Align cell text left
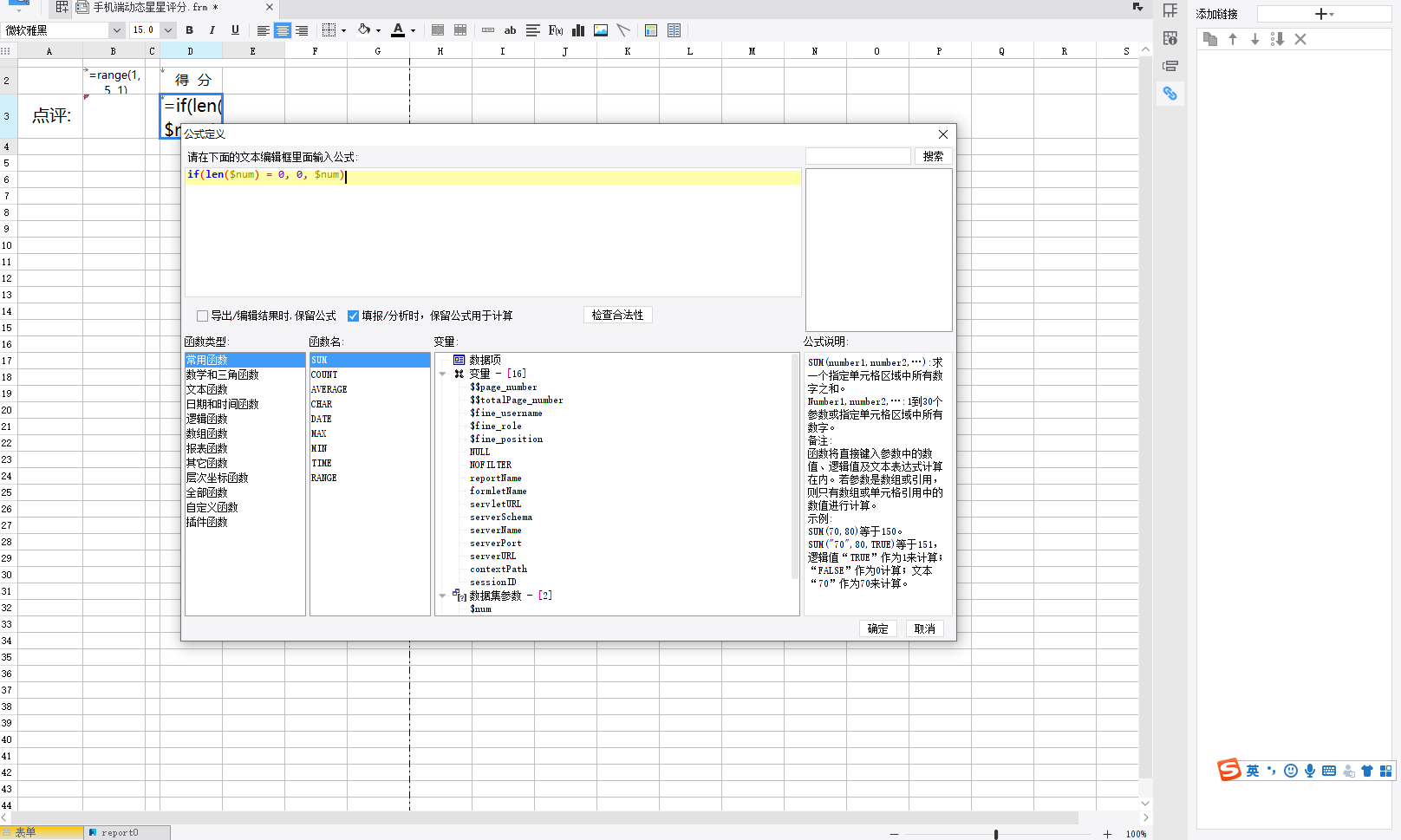Screen dimensions: 1401x840 pos(264,30)
